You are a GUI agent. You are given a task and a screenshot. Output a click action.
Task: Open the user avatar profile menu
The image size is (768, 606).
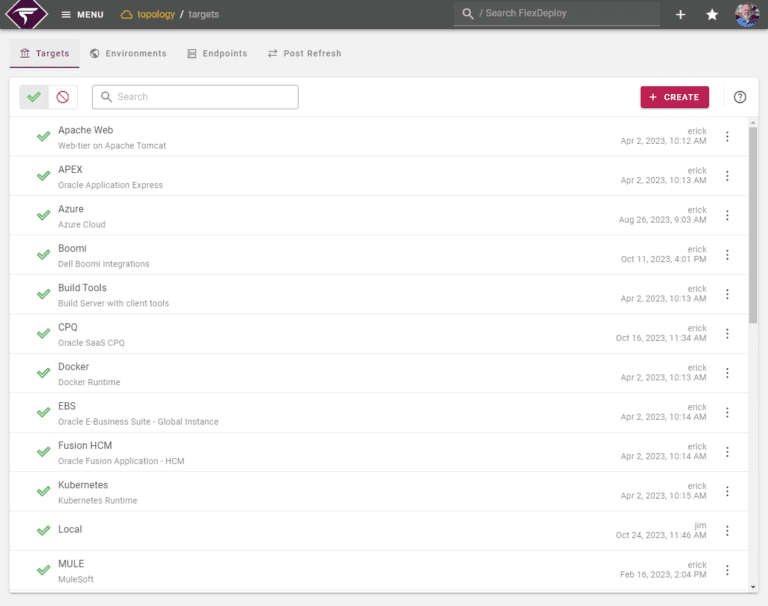click(x=747, y=14)
